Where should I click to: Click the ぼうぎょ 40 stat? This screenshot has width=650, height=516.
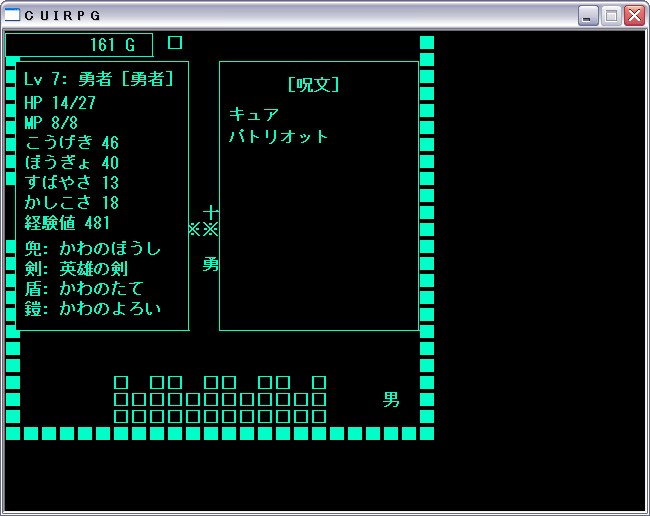coord(72,162)
